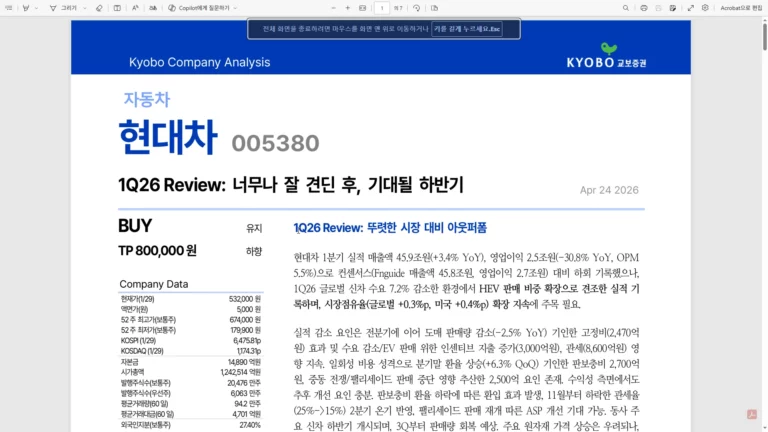768x432 pixels.
Task: Toggle full screen with arrows icon
Action: coord(691,8)
